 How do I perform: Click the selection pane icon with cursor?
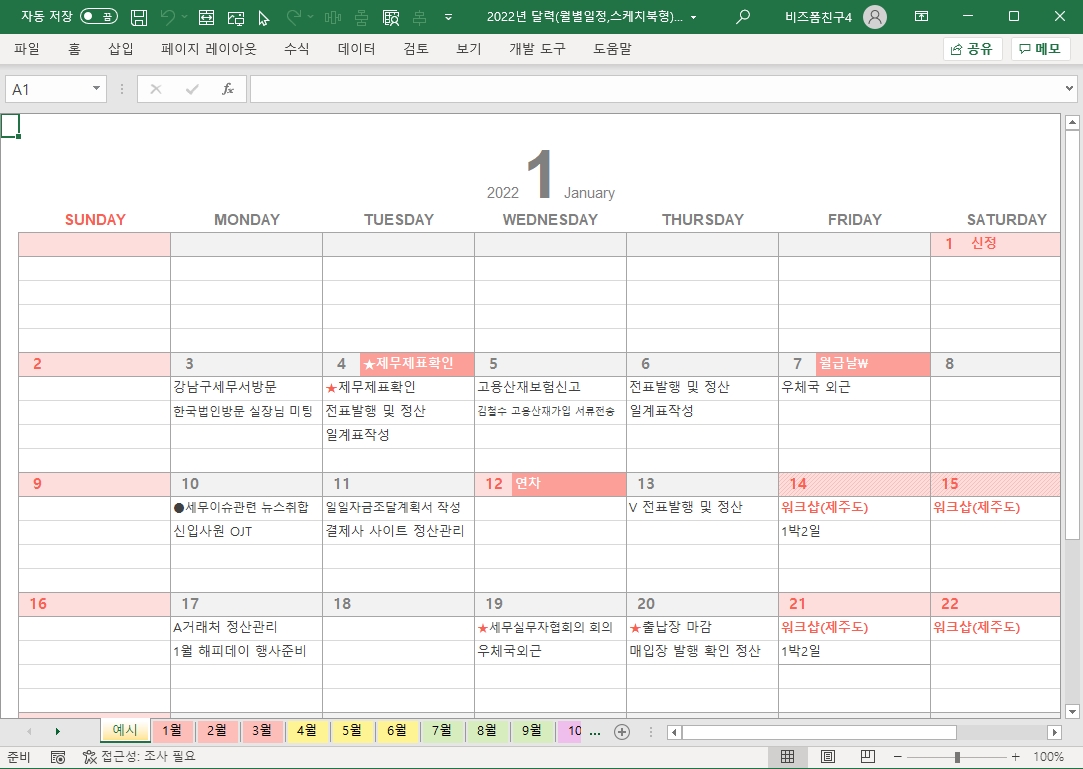(x=391, y=17)
